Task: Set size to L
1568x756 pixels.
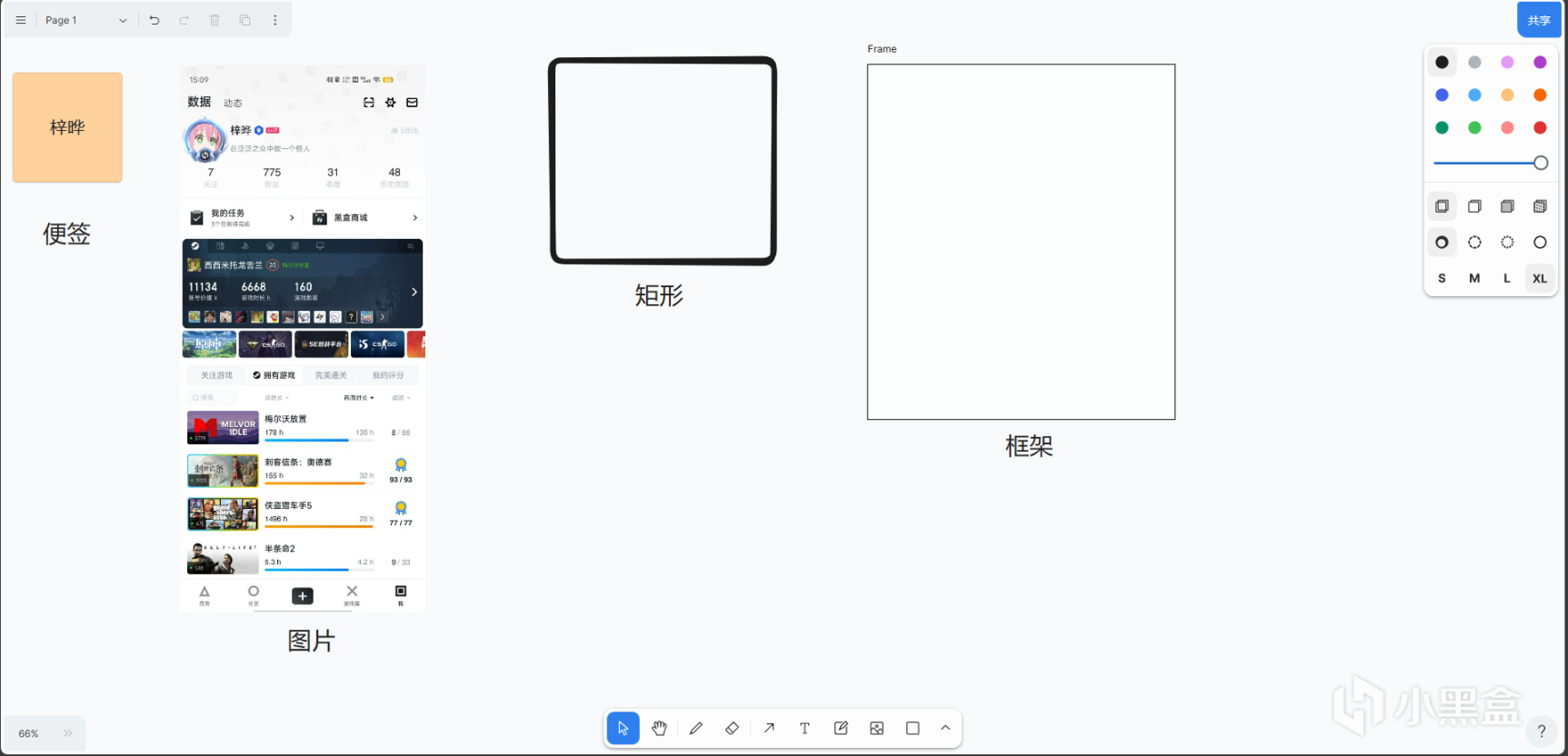Action: [x=1507, y=279]
